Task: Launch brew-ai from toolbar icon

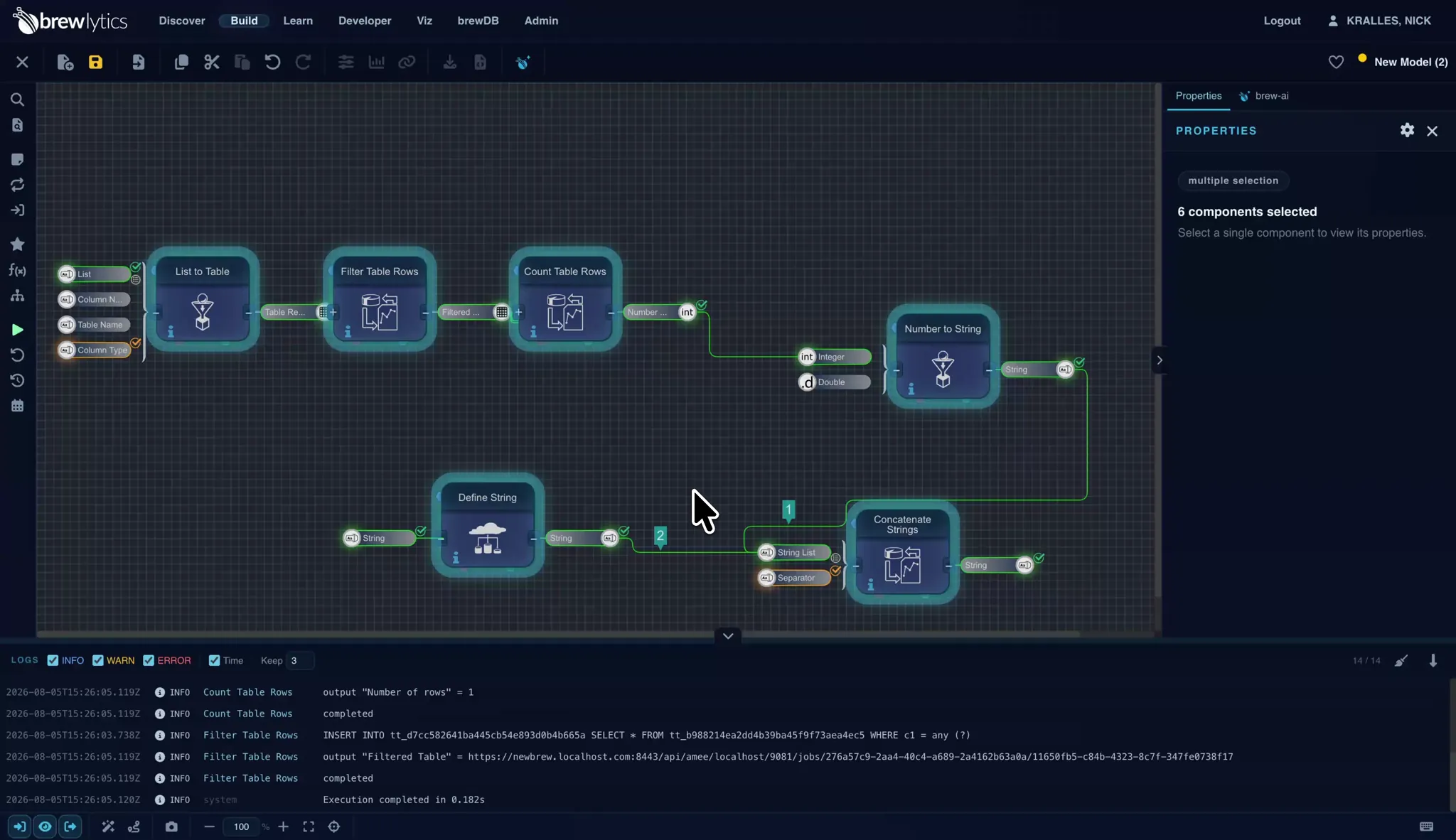Action: click(523, 63)
